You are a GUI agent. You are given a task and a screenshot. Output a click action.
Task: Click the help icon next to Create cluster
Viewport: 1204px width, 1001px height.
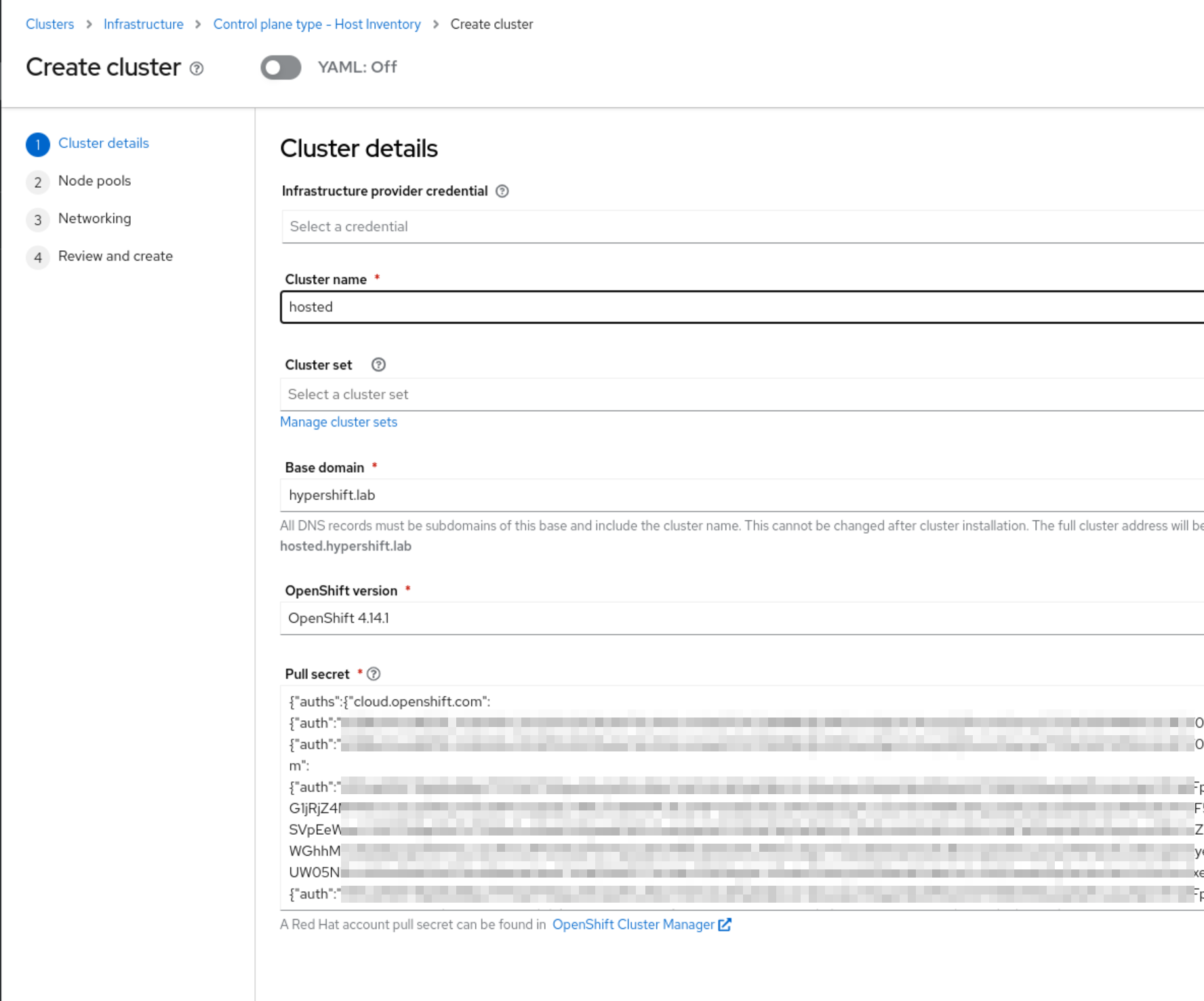(x=197, y=68)
